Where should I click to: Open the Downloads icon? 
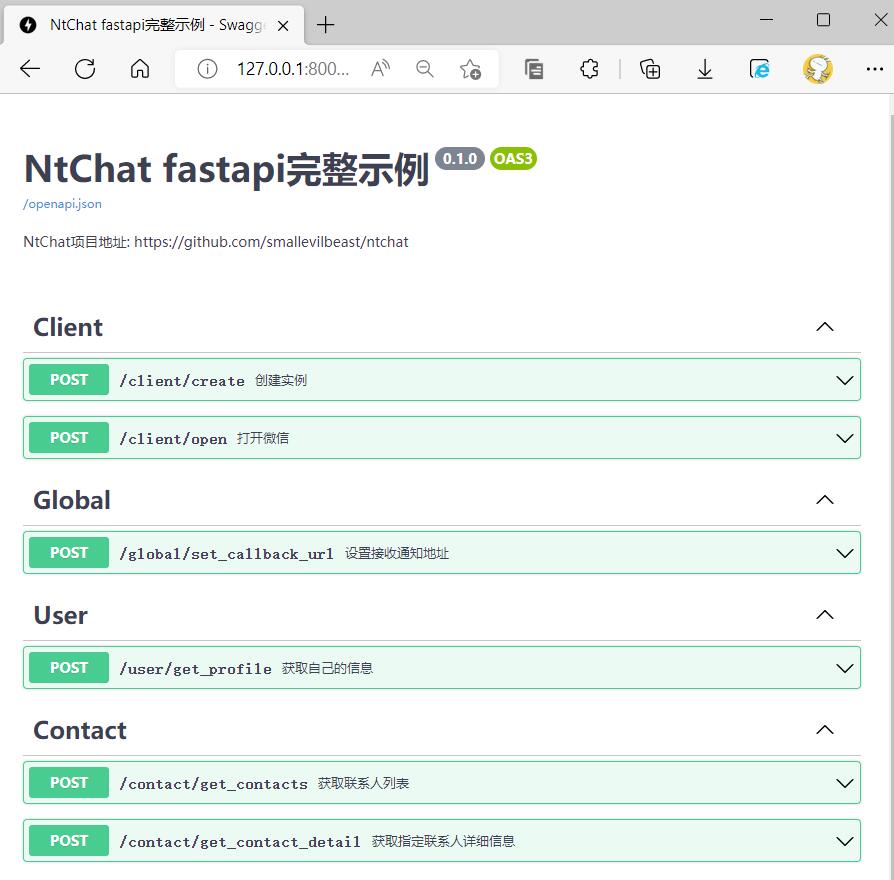[x=705, y=69]
